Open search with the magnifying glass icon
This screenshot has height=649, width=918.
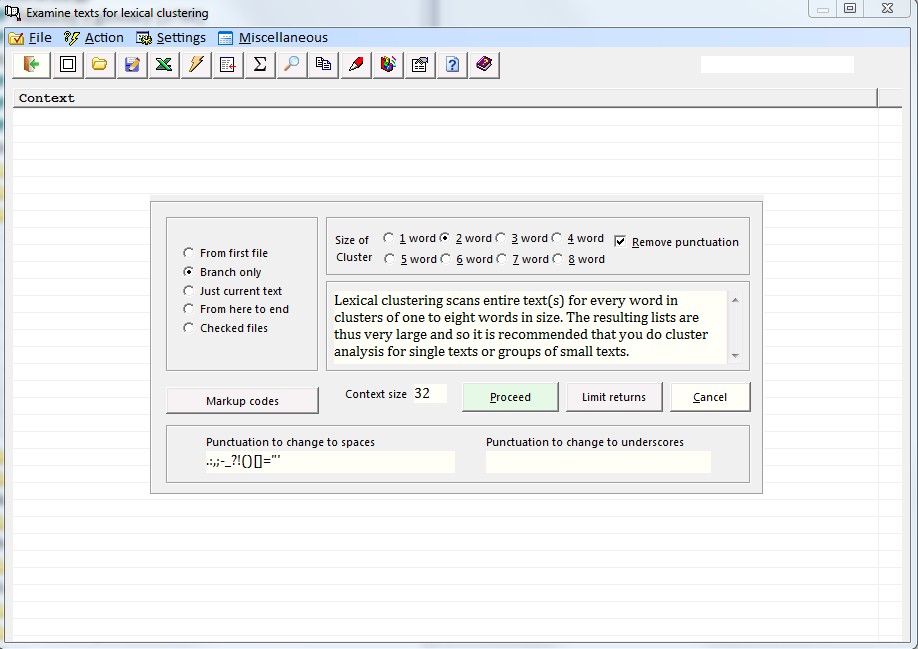[291, 65]
